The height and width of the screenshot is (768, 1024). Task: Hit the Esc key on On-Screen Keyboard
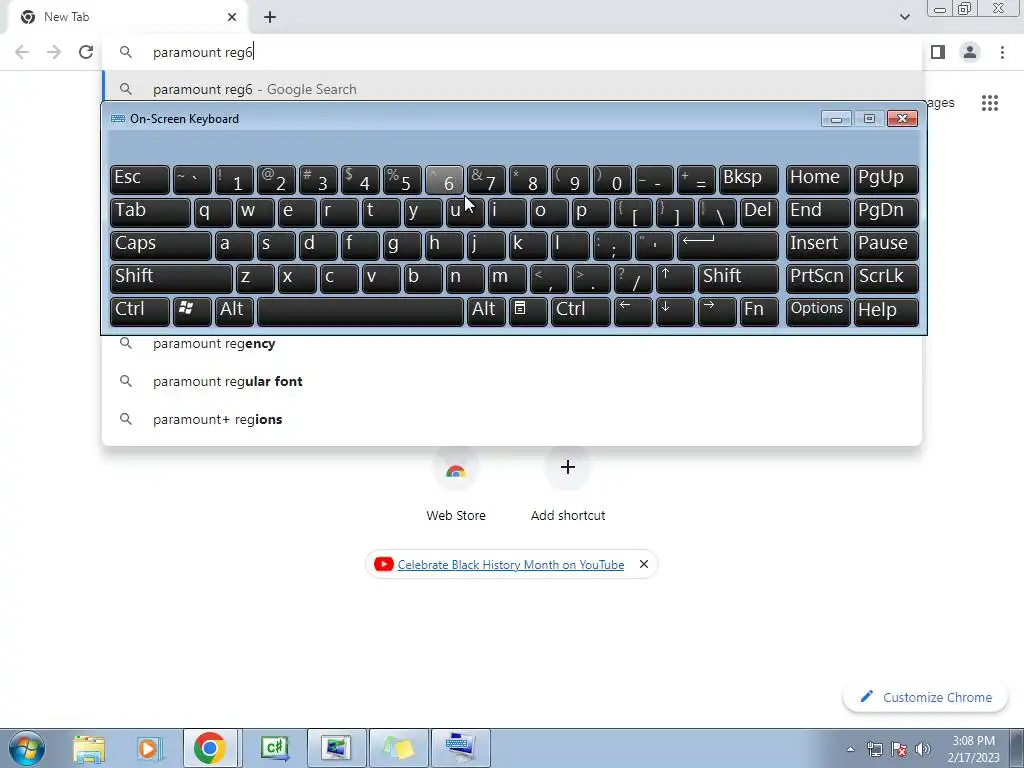click(140, 179)
